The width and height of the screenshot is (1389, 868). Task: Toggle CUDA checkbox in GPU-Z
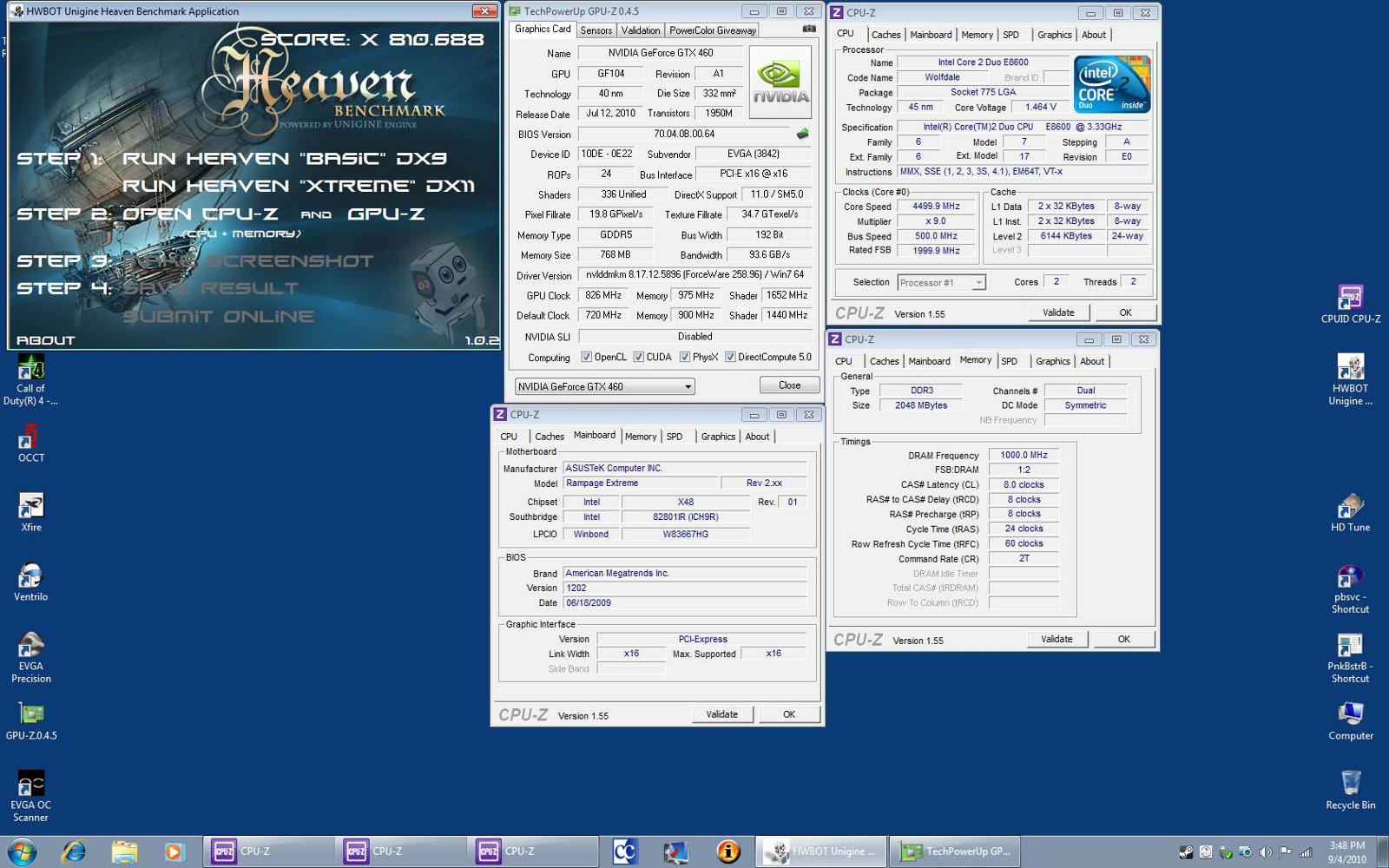coord(638,357)
